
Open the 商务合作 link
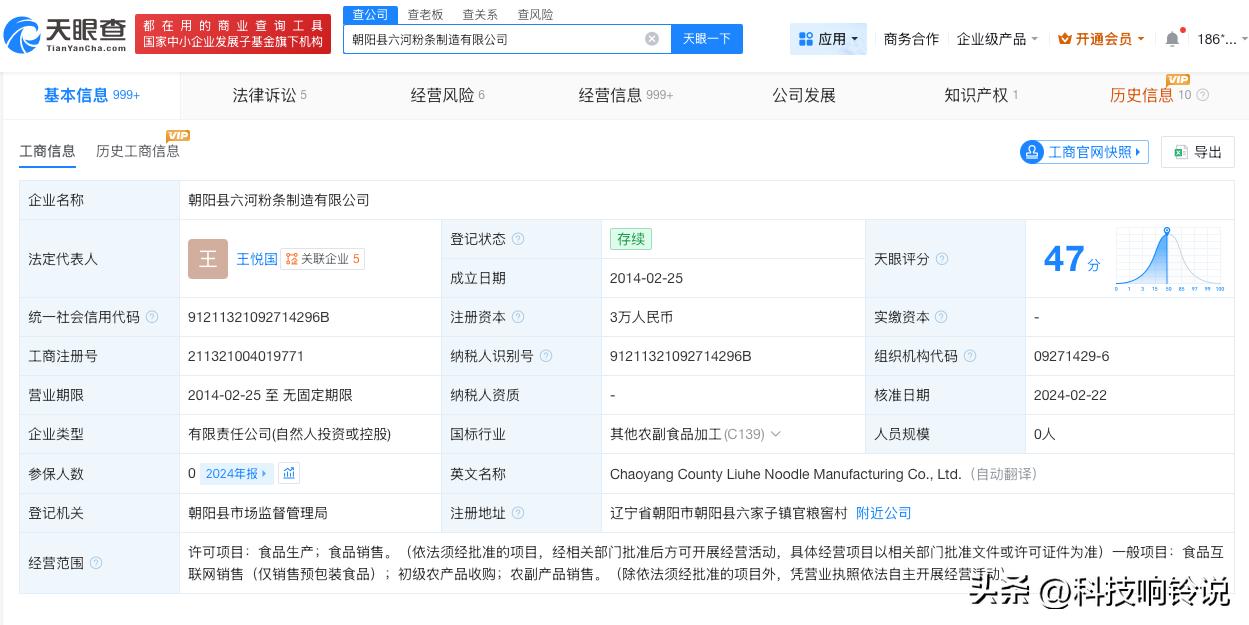click(x=911, y=39)
